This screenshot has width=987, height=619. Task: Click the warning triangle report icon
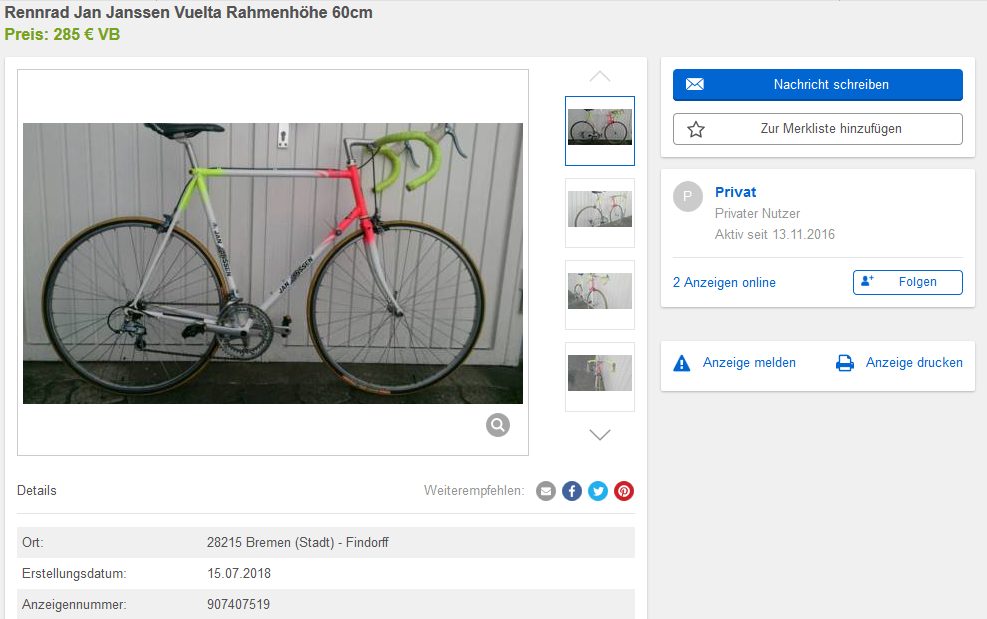[682, 363]
